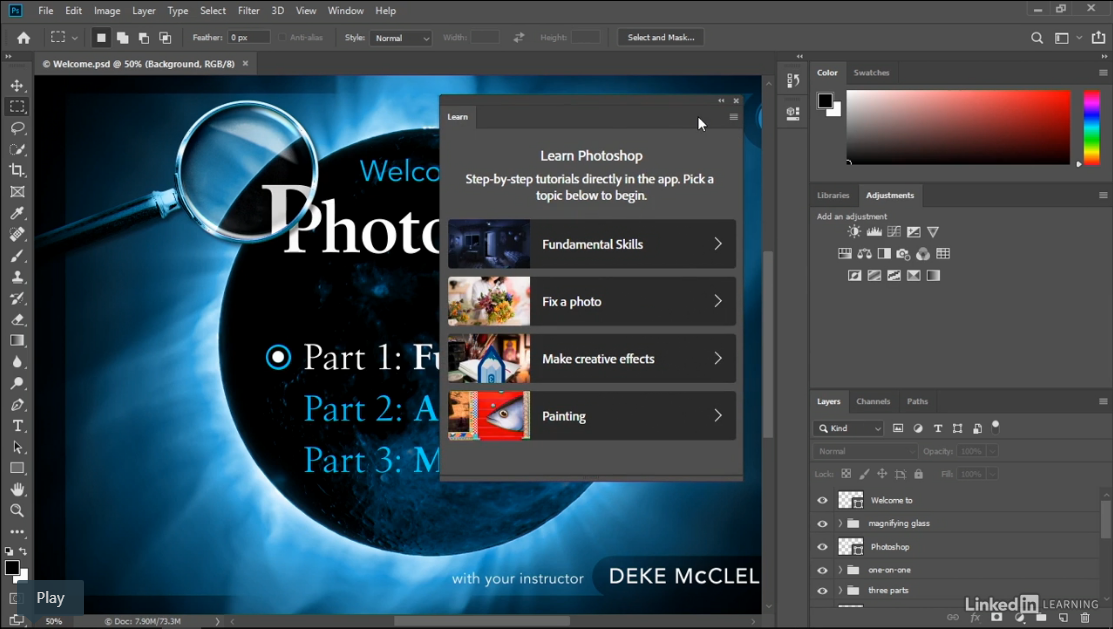Select the Horizontal Type tool
The image size is (1113, 629).
pos(17,426)
